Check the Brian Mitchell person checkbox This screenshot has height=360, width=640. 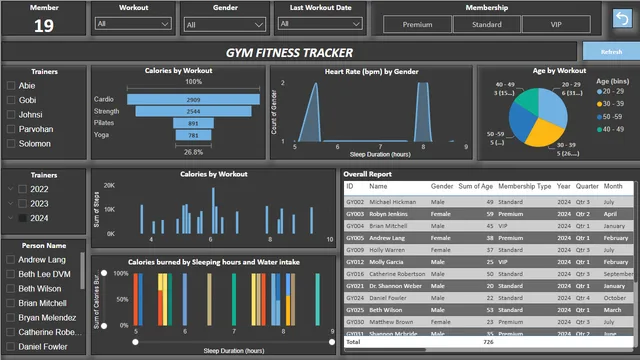(11, 303)
